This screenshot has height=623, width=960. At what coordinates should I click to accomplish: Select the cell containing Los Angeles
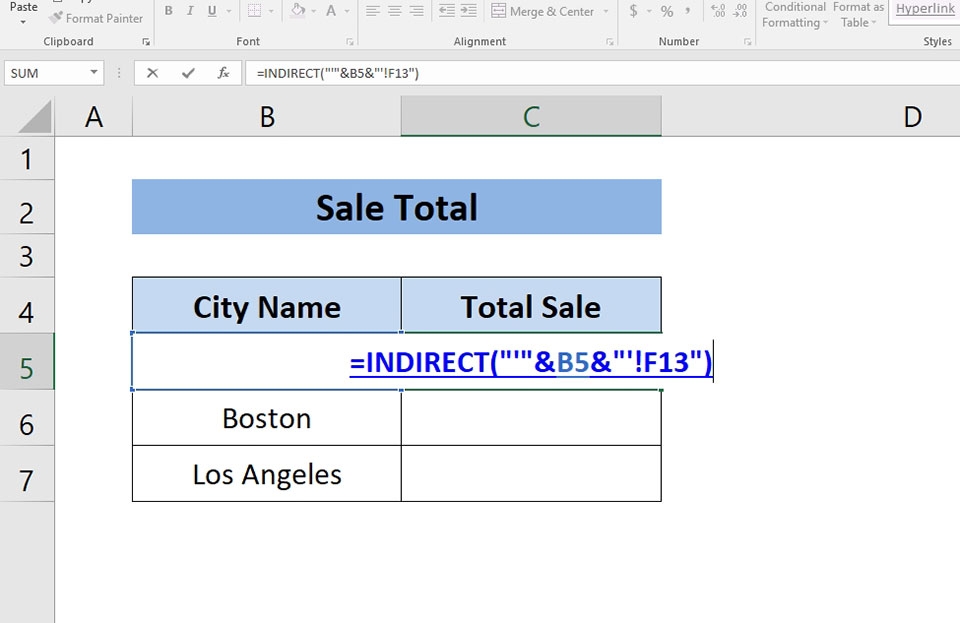click(266, 473)
